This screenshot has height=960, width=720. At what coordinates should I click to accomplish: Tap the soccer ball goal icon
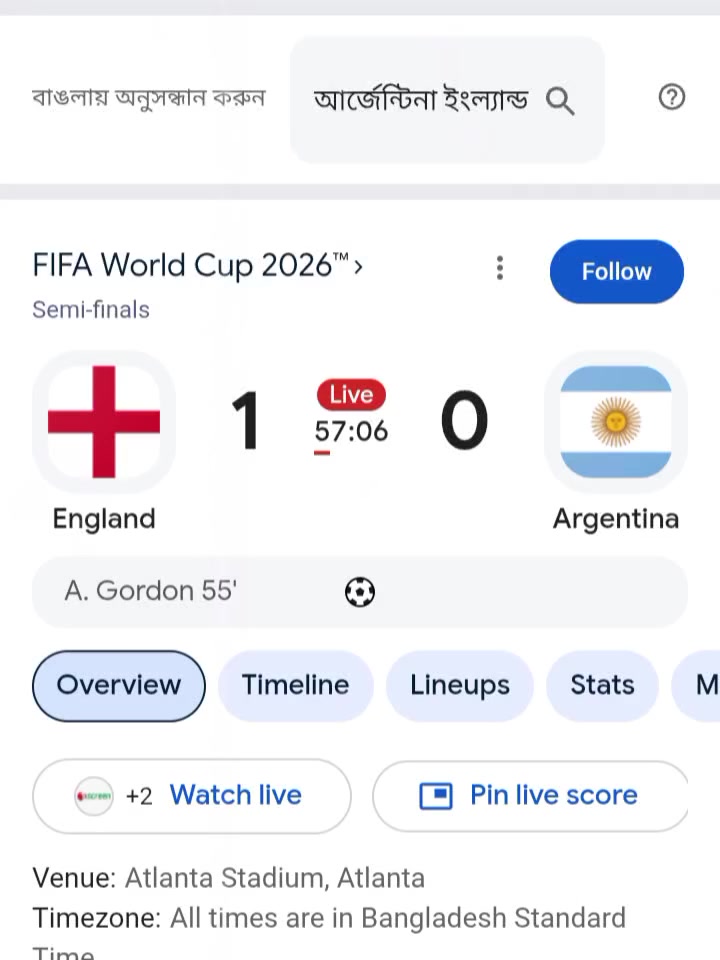(x=360, y=592)
